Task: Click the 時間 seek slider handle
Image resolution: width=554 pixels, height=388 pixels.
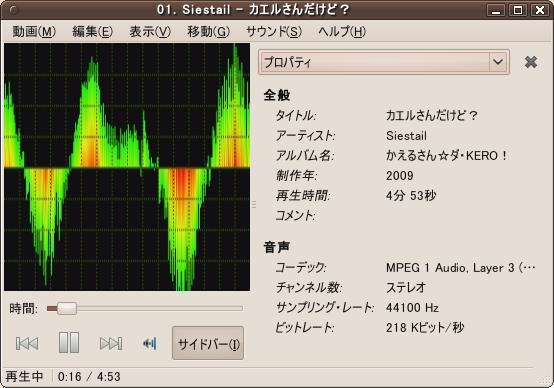Action: 67,308
